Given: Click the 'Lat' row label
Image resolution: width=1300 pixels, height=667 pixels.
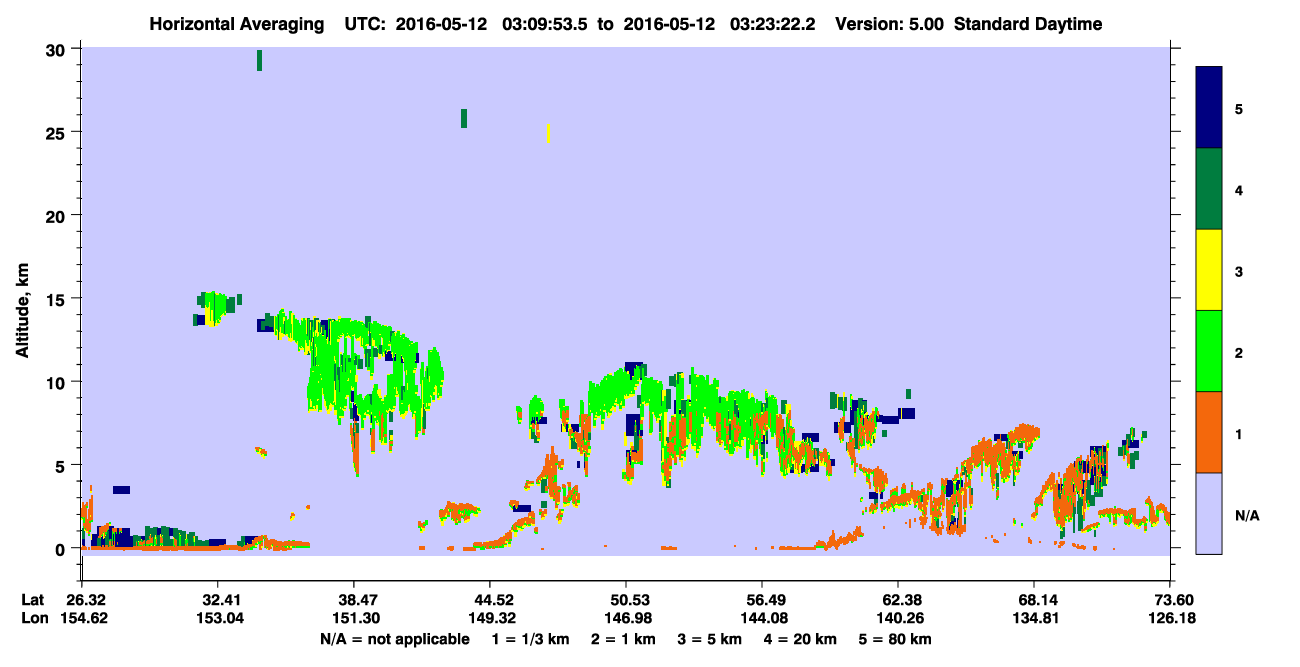Looking at the screenshot, I should click(33, 600).
